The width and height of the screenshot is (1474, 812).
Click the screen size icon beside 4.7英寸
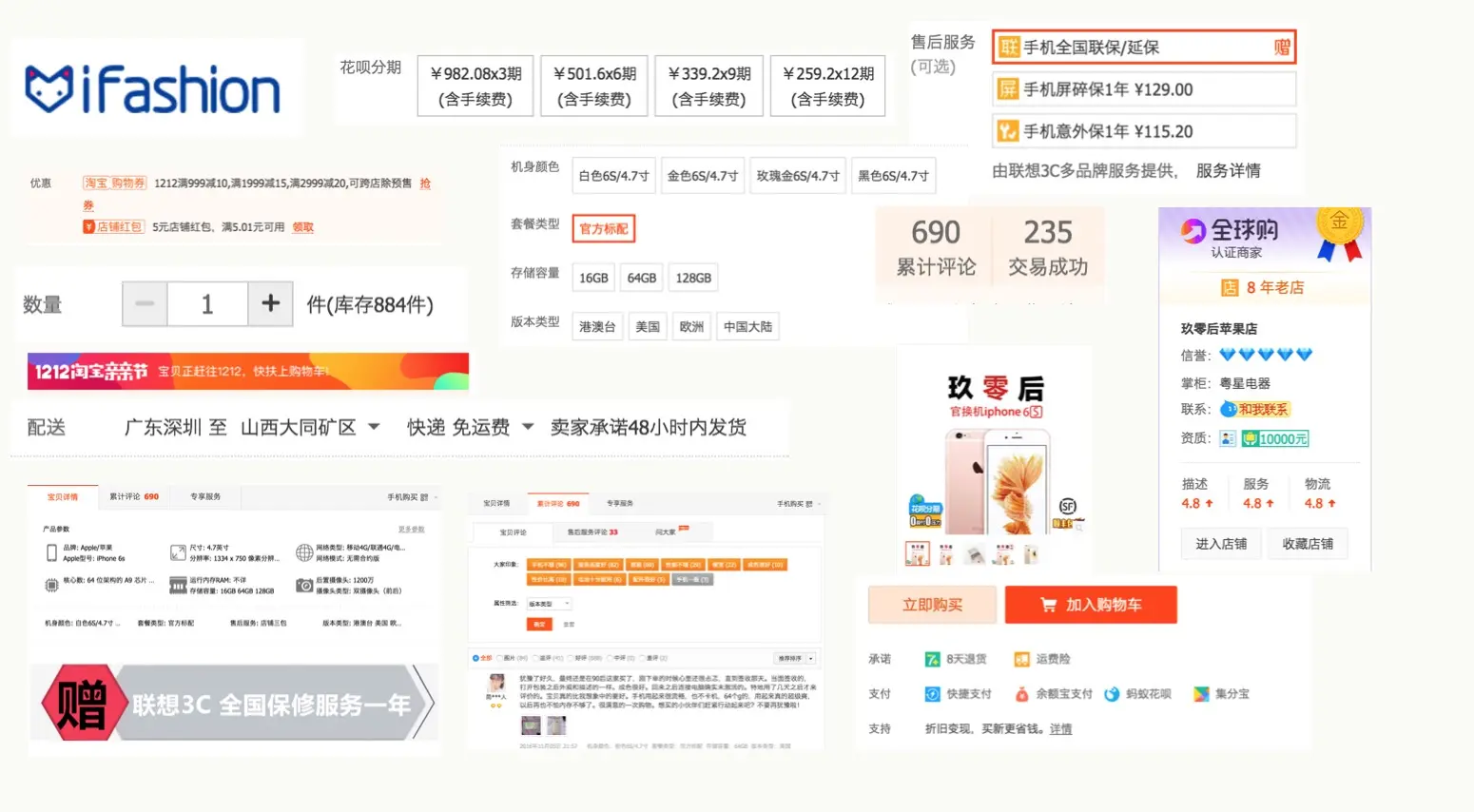pos(178,552)
